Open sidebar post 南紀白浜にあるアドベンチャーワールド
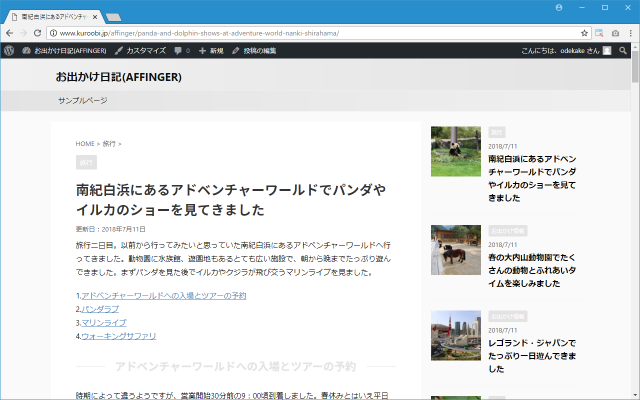 click(x=532, y=178)
